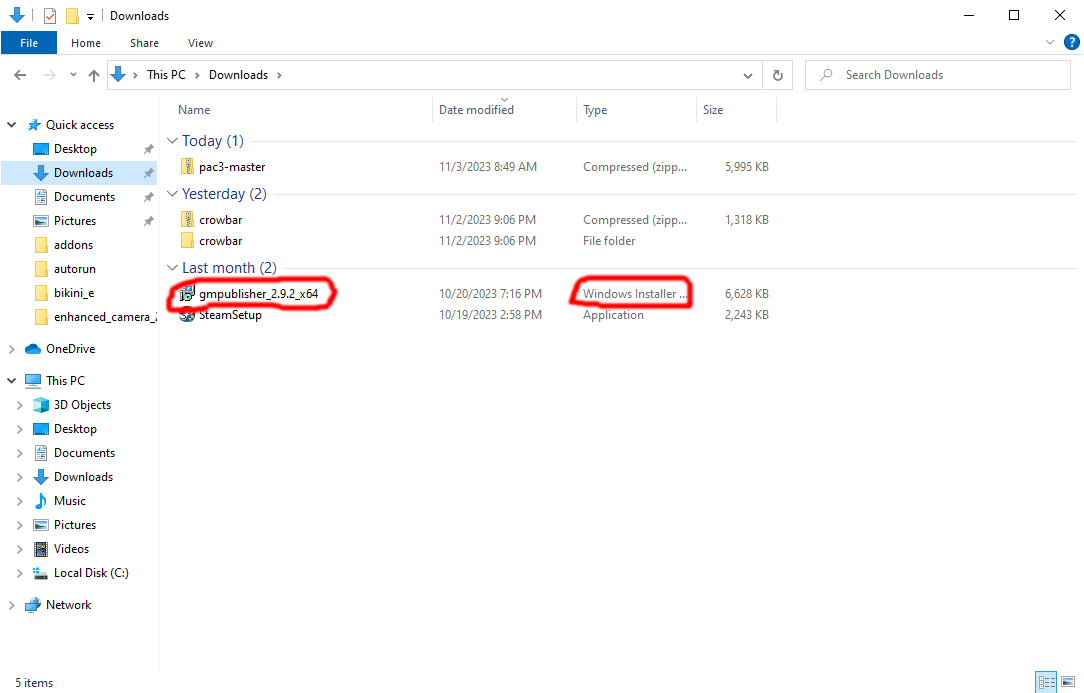The image size is (1084, 693).
Task: Switch to large icons view in status bar
Action: 1068,682
